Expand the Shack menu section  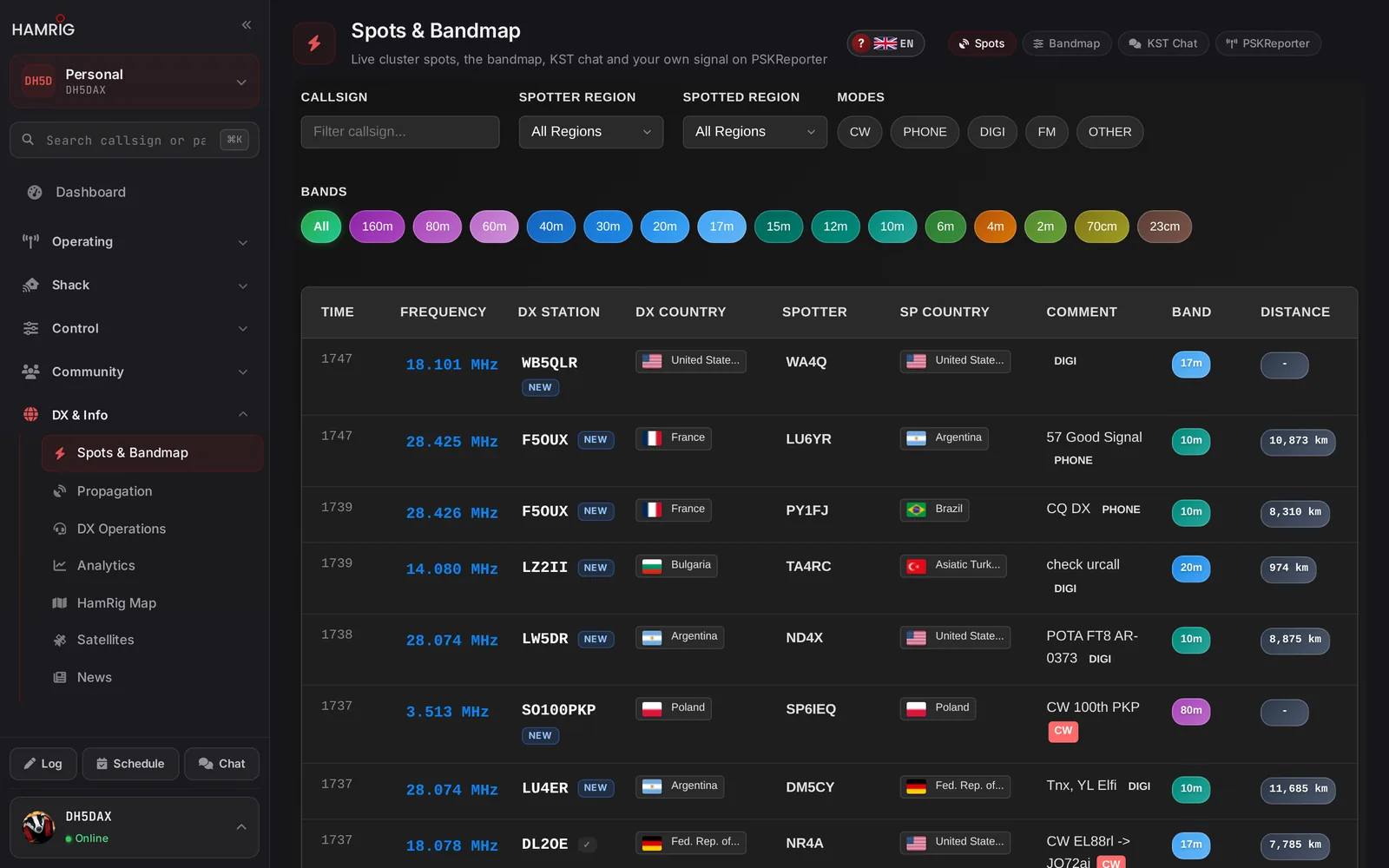click(x=135, y=285)
